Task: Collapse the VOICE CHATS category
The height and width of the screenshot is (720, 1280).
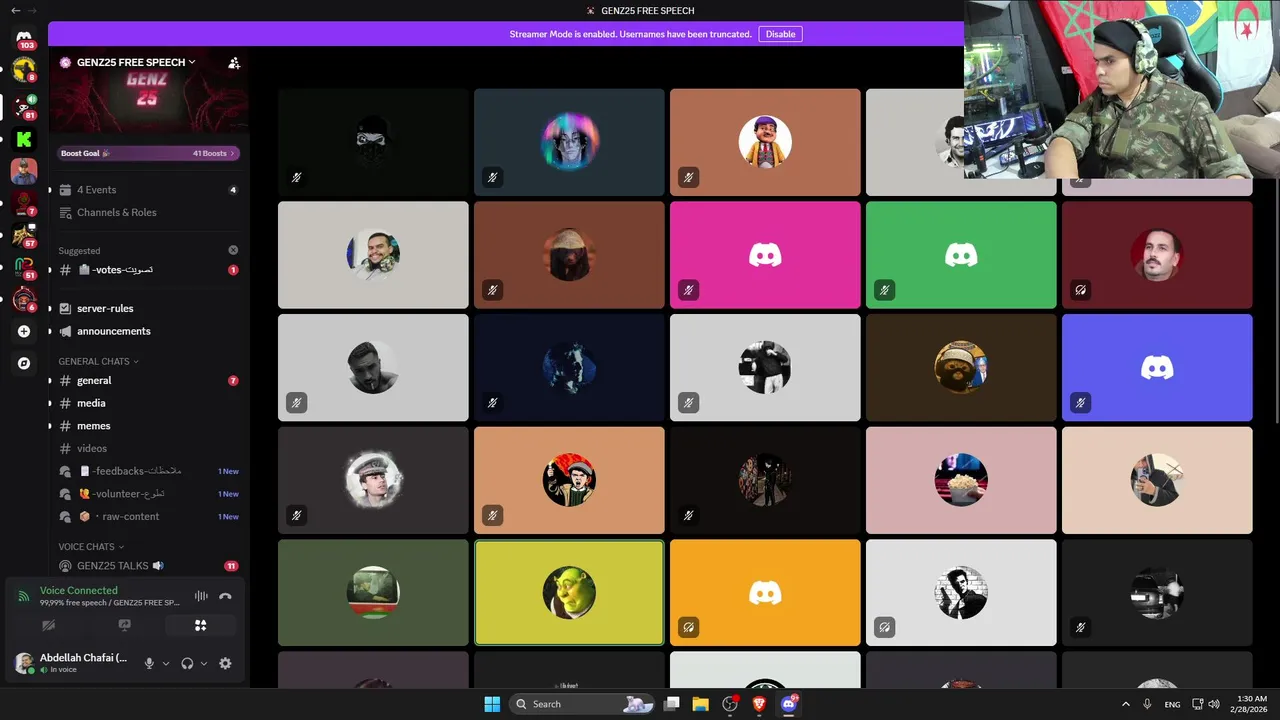Action: (x=91, y=547)
